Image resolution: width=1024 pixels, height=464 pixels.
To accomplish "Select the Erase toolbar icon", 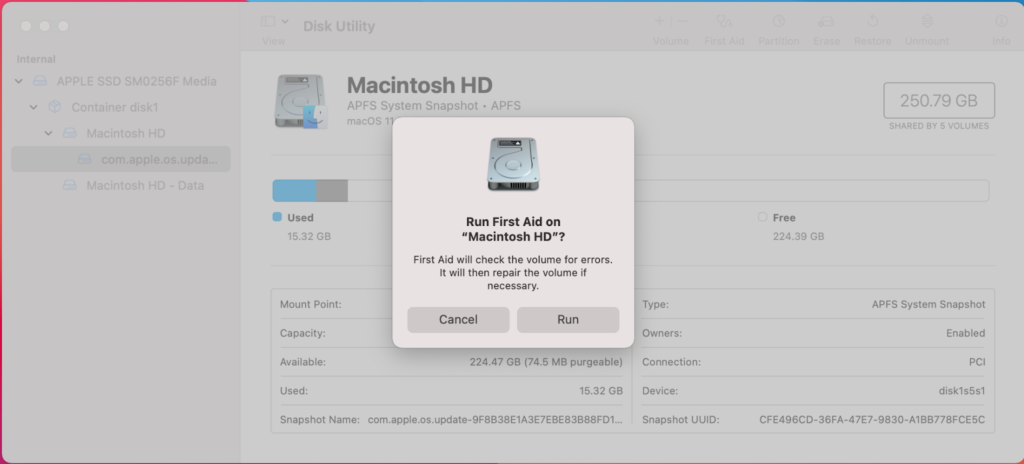I will pos(825,22).
